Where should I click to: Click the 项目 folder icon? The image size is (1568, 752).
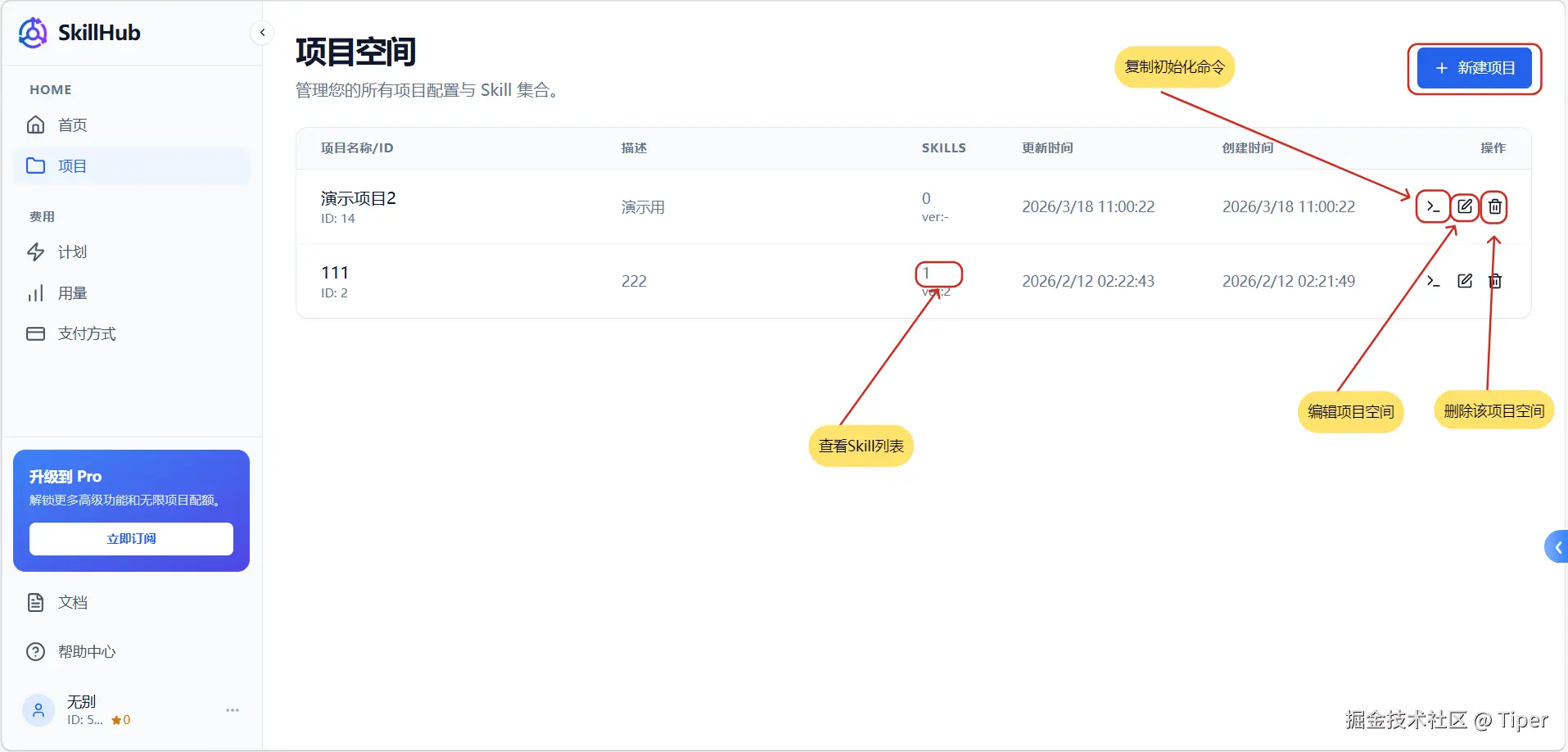pos(35,165)
